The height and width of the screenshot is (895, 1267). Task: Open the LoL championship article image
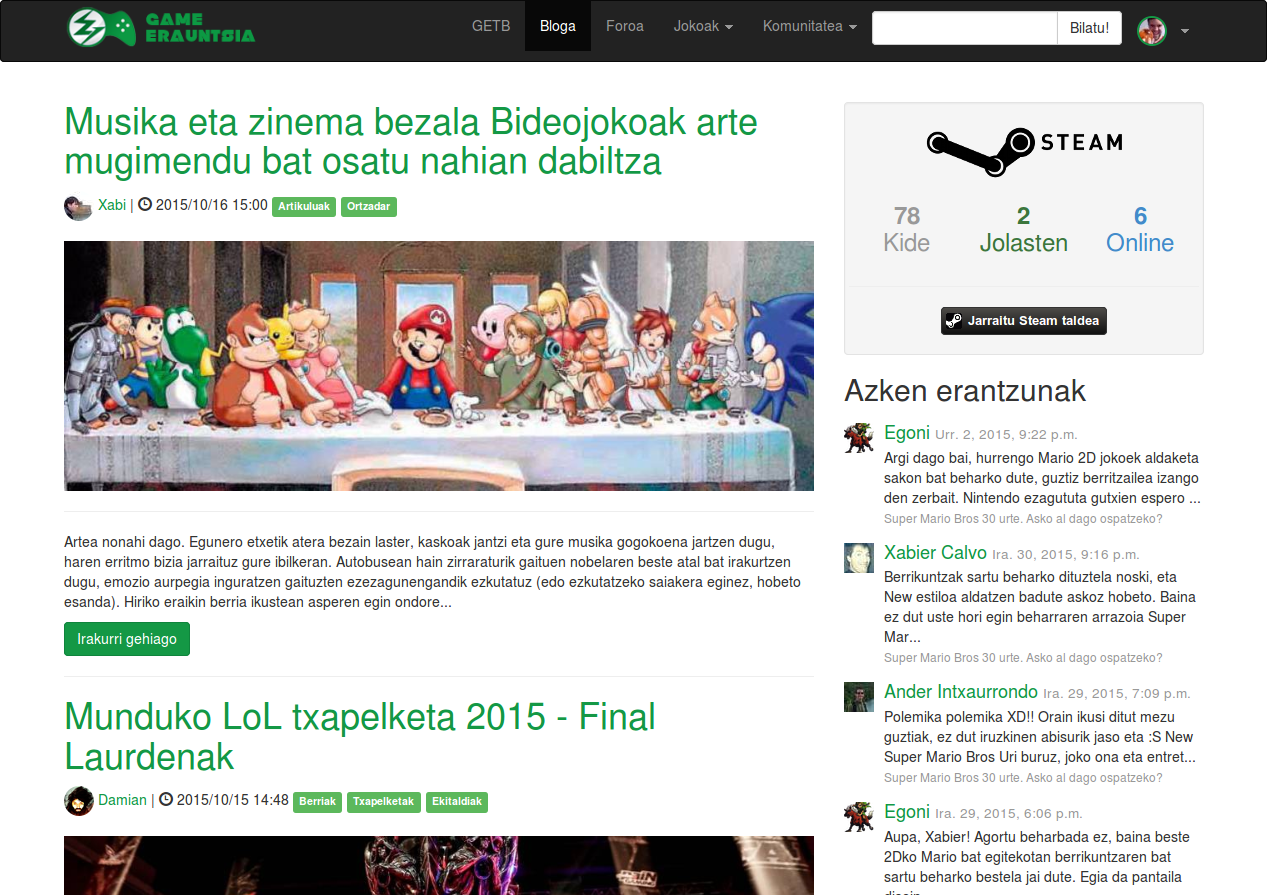click(x=439, y=866)
